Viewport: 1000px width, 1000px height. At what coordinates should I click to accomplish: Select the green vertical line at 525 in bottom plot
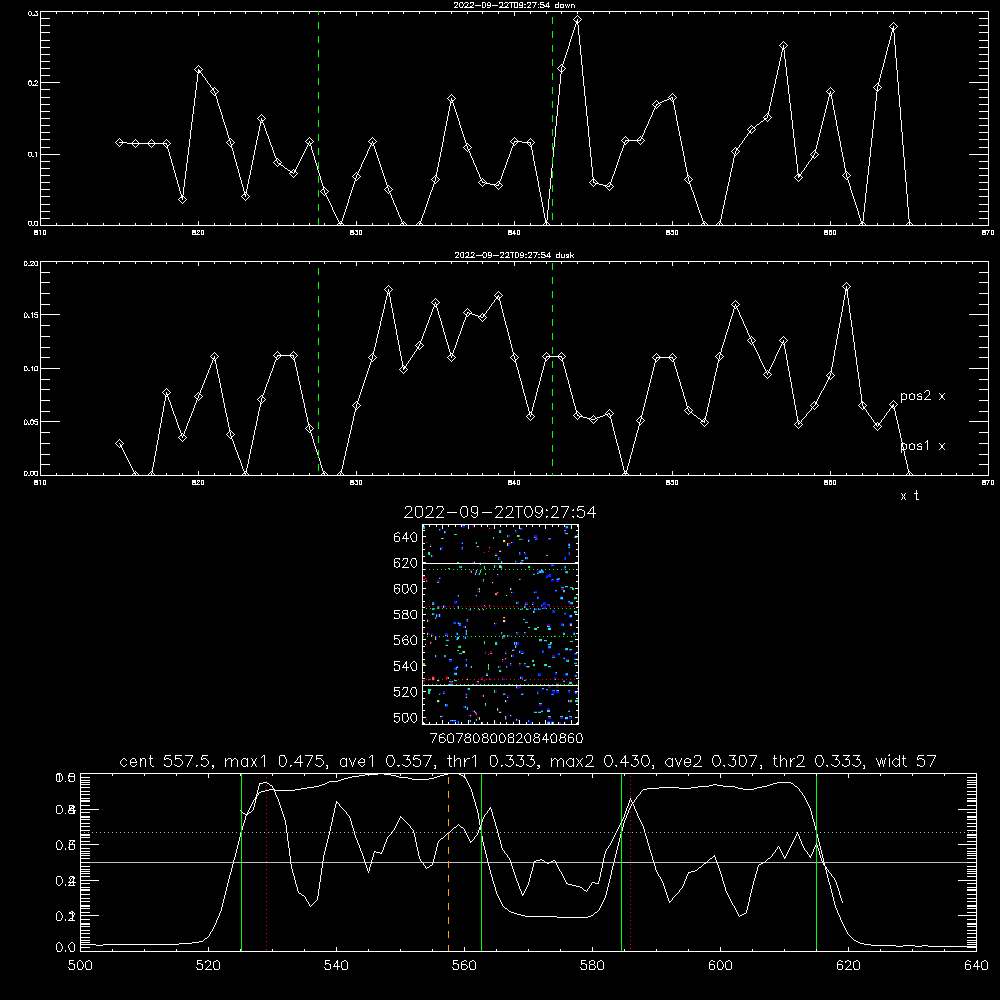241,862
